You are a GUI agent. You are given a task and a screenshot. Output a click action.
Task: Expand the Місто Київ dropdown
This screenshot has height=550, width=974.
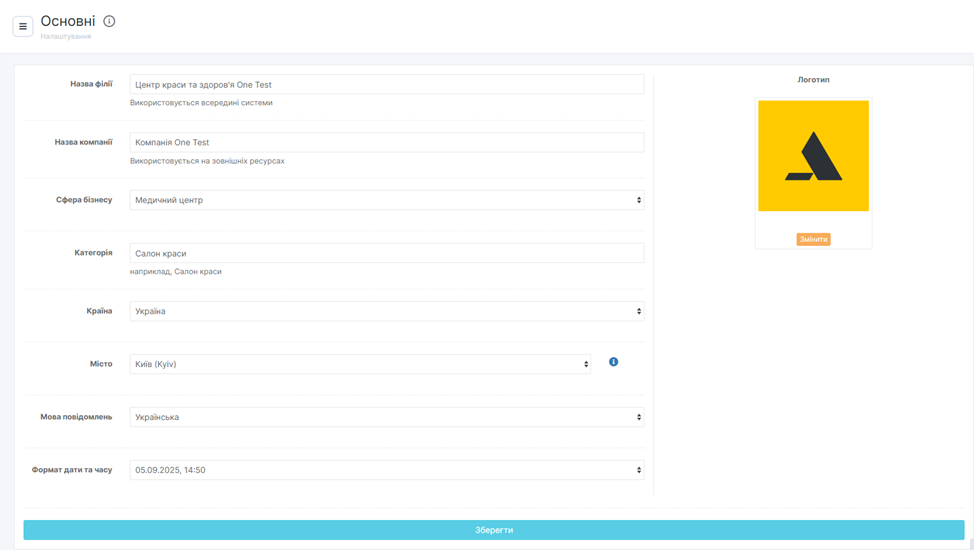[x=360, y=364]
